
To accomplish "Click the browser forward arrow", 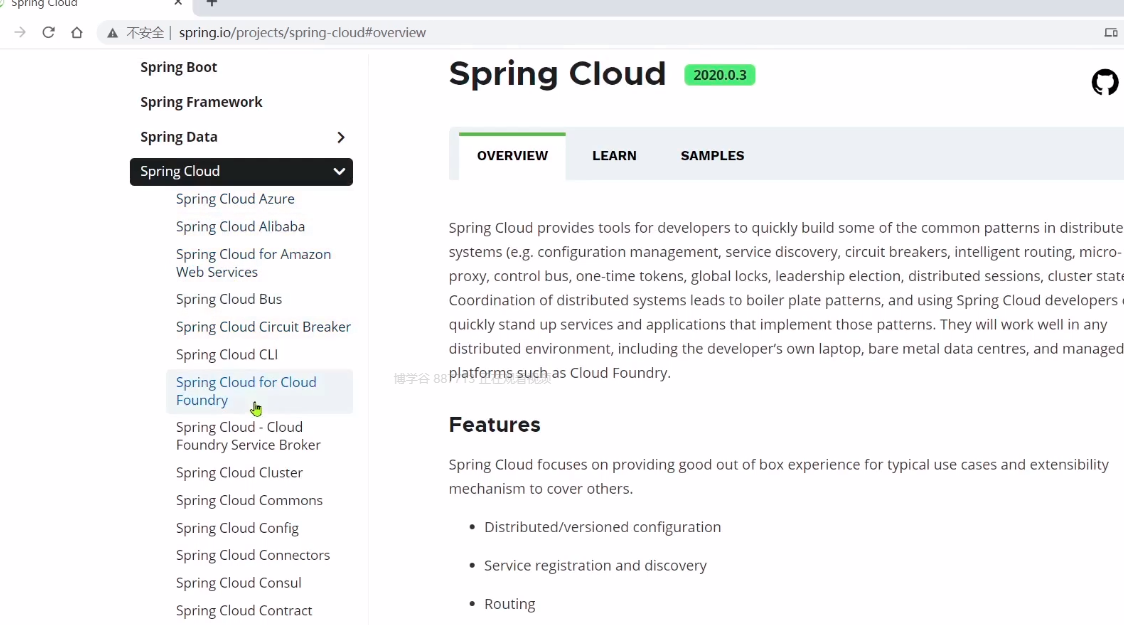I will [x=20, y=32].
